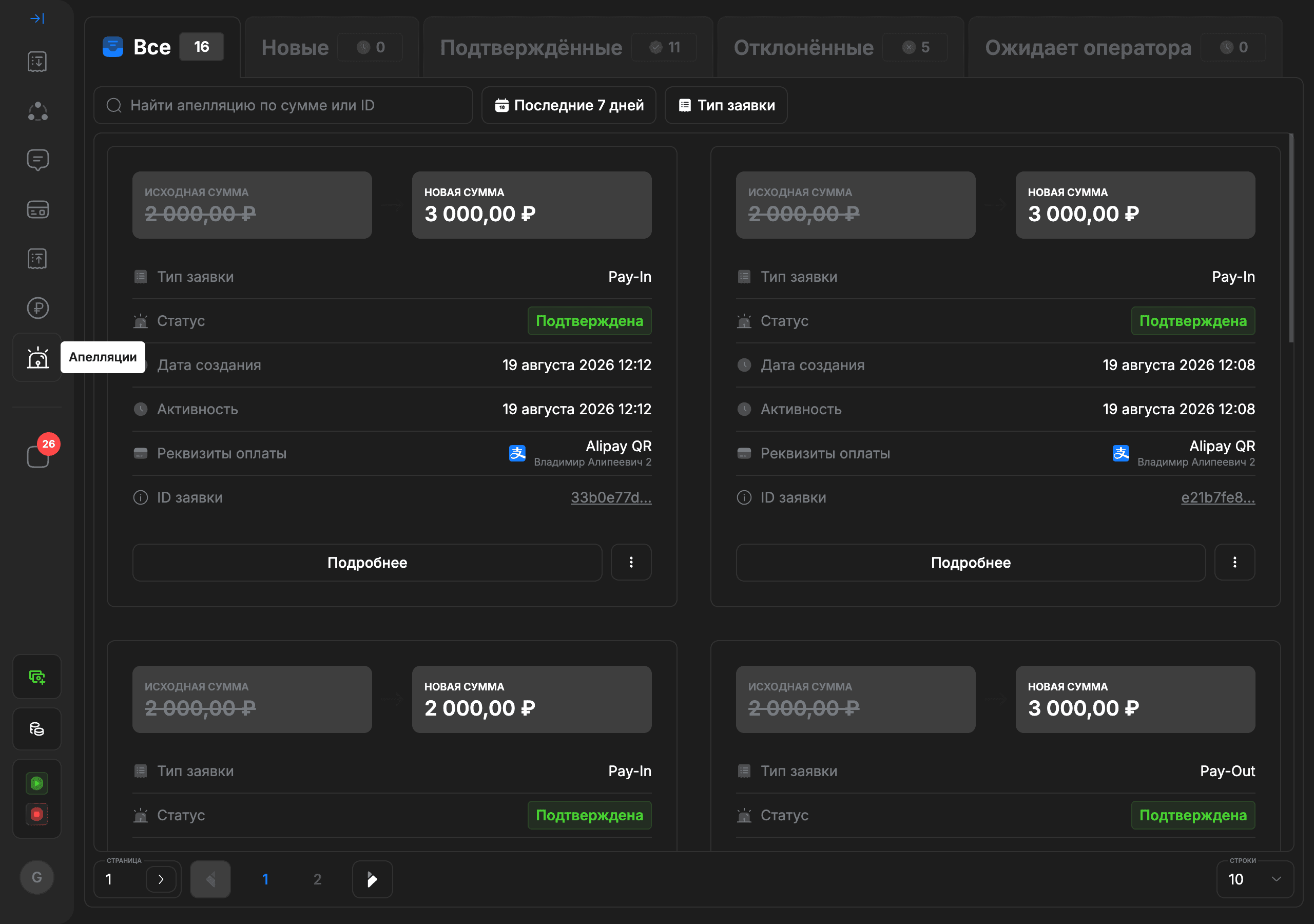The height and width of the screenshot is (924, 1314).
Task: Click the red stop toggle
Action: (37, 814)
